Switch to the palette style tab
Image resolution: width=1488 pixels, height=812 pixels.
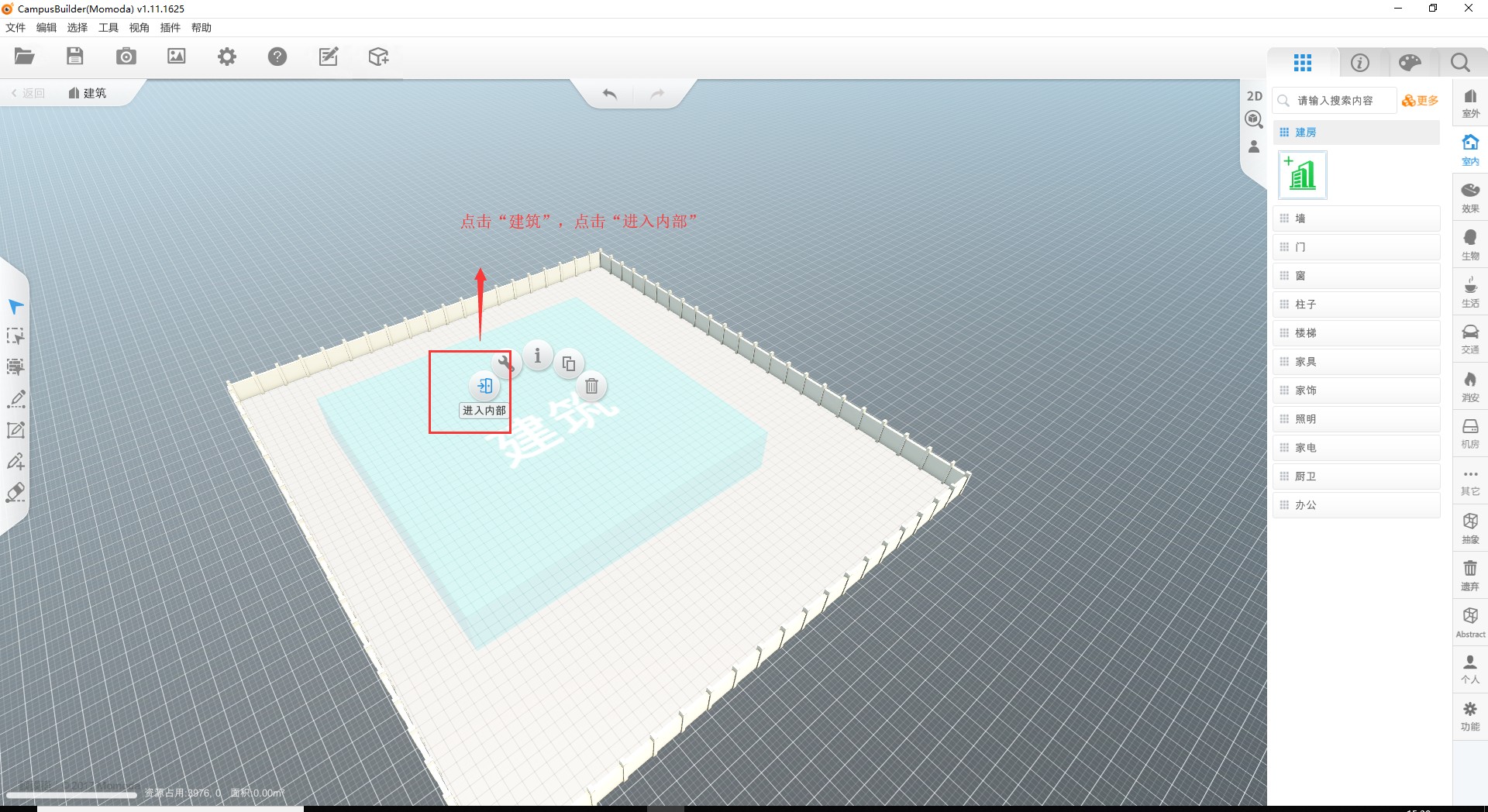1410,63
